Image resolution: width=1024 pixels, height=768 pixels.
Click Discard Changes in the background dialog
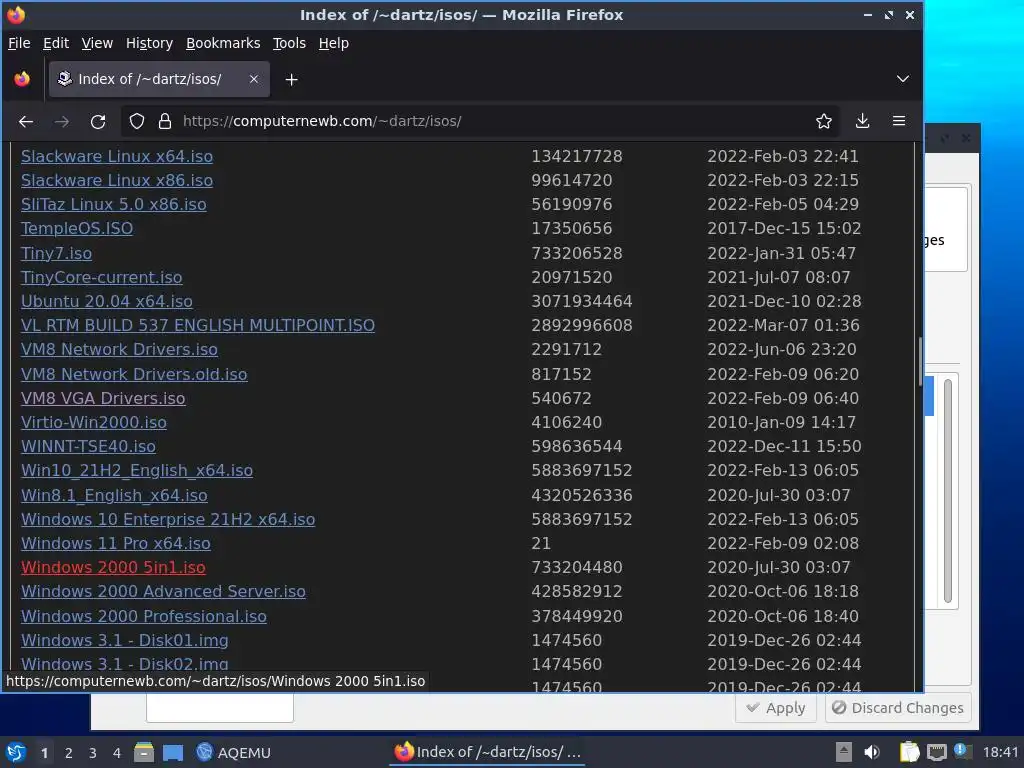point(897,709)
